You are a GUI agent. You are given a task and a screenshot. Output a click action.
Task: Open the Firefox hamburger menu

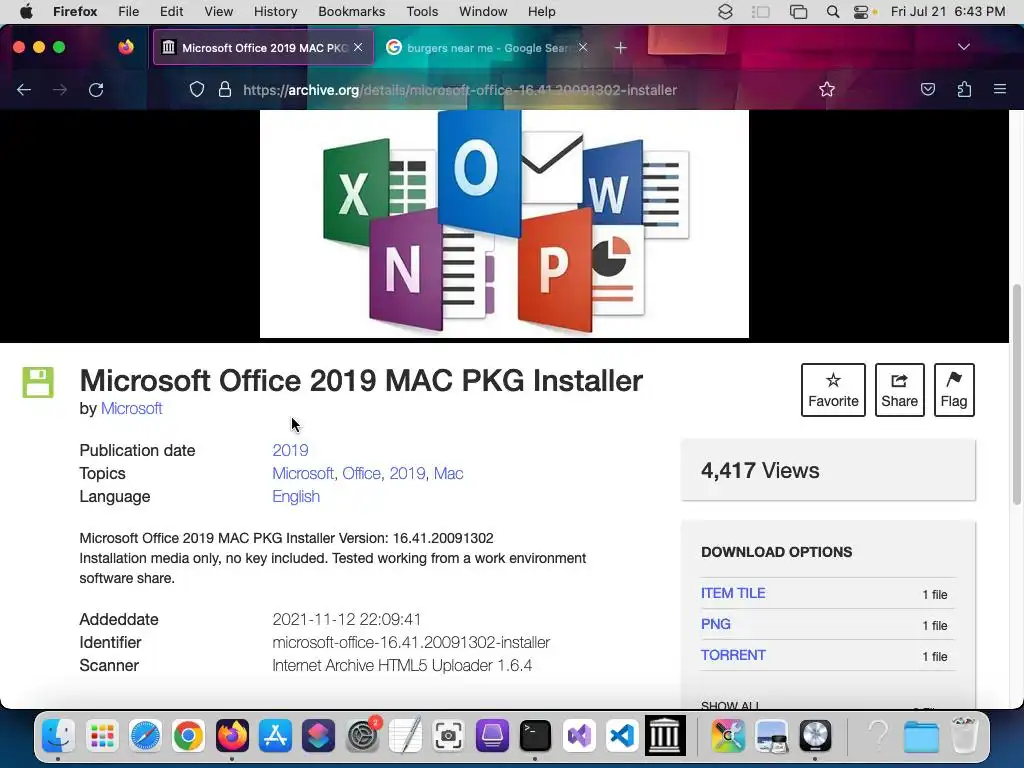click(1000, 89)
